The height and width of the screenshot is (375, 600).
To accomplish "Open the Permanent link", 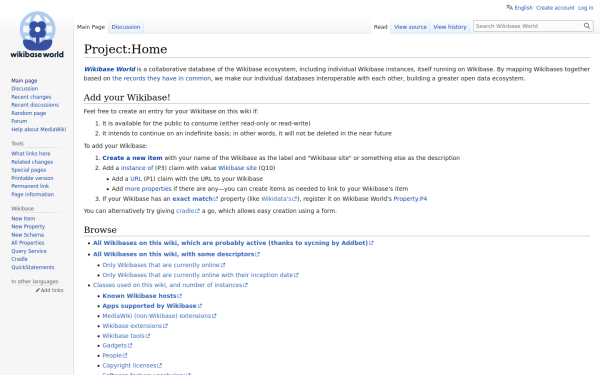I will (x=30, y=186).
